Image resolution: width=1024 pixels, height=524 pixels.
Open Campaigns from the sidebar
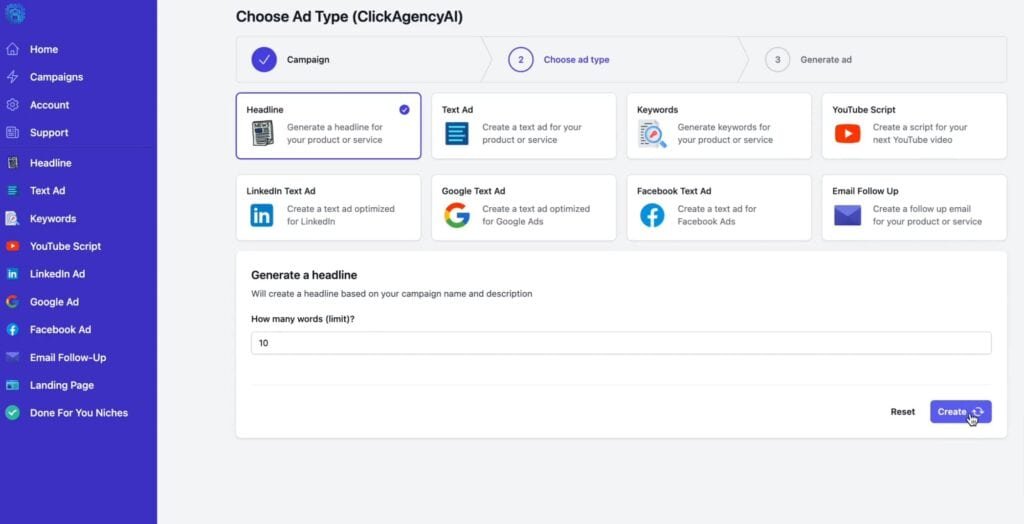[56, 77]
